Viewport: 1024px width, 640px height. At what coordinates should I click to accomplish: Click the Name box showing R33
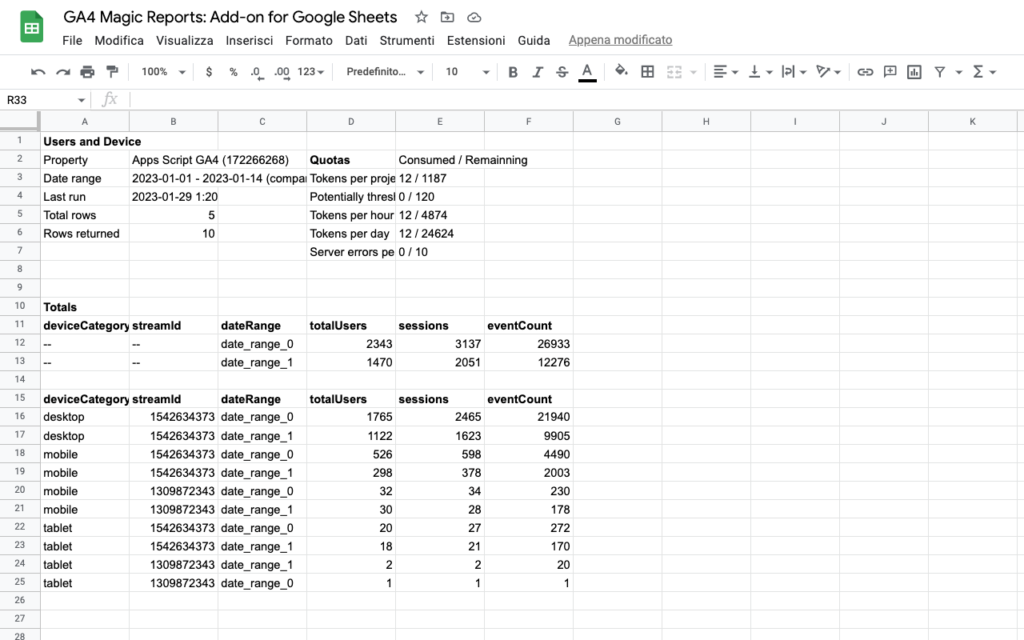pos(39,100)
